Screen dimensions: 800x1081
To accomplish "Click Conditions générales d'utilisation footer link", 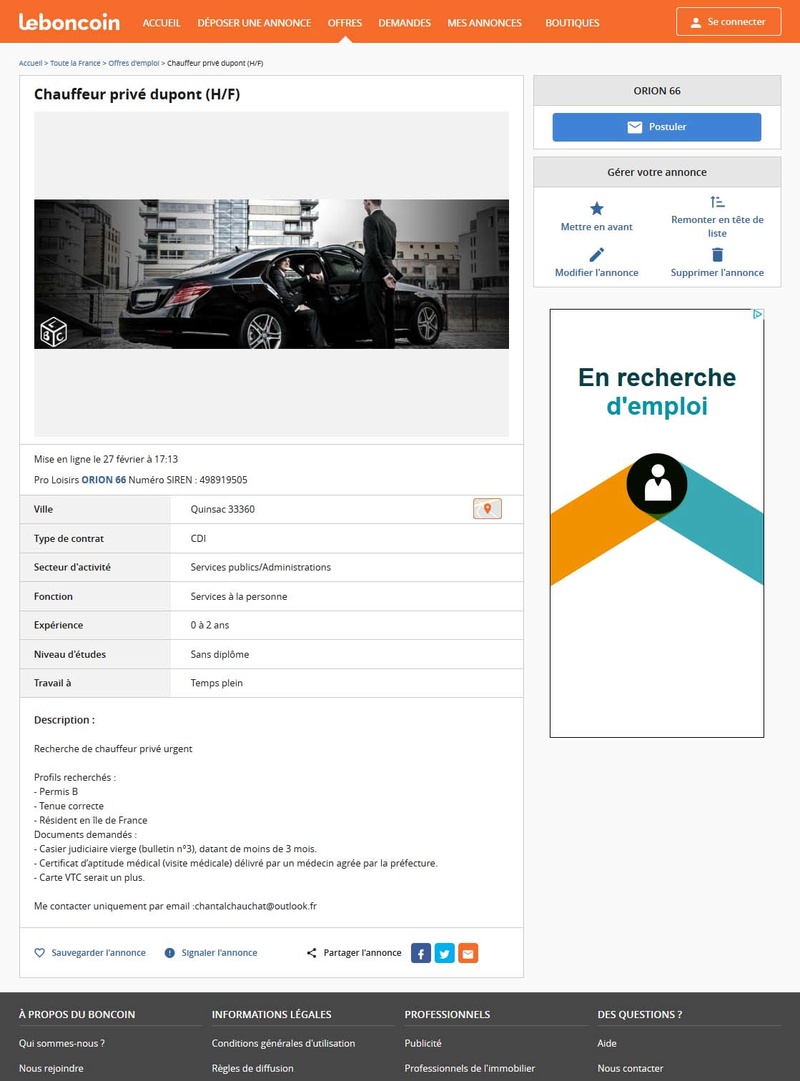I will point(283,1043).
